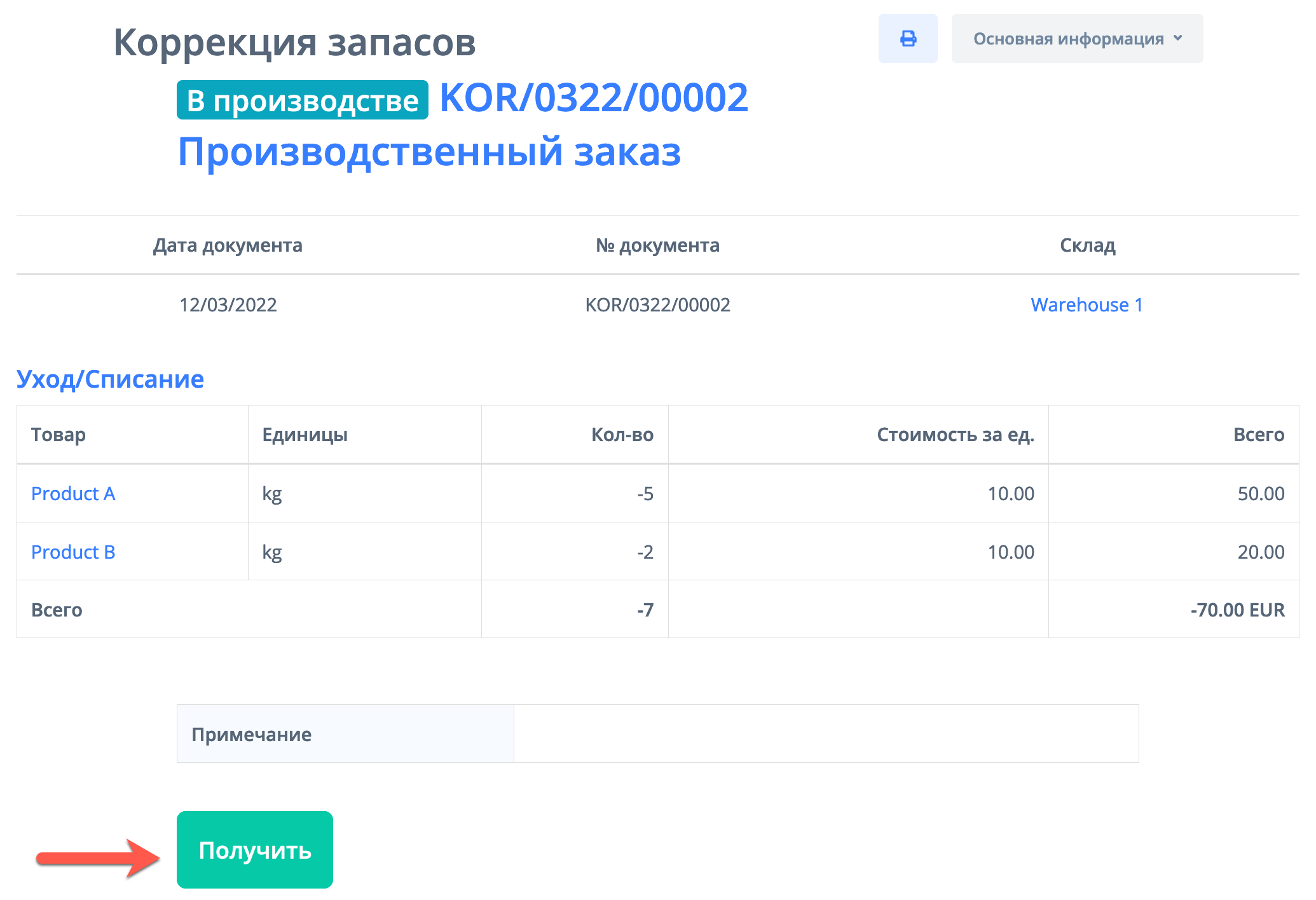Open the Product A link

(x=73, y=493)
